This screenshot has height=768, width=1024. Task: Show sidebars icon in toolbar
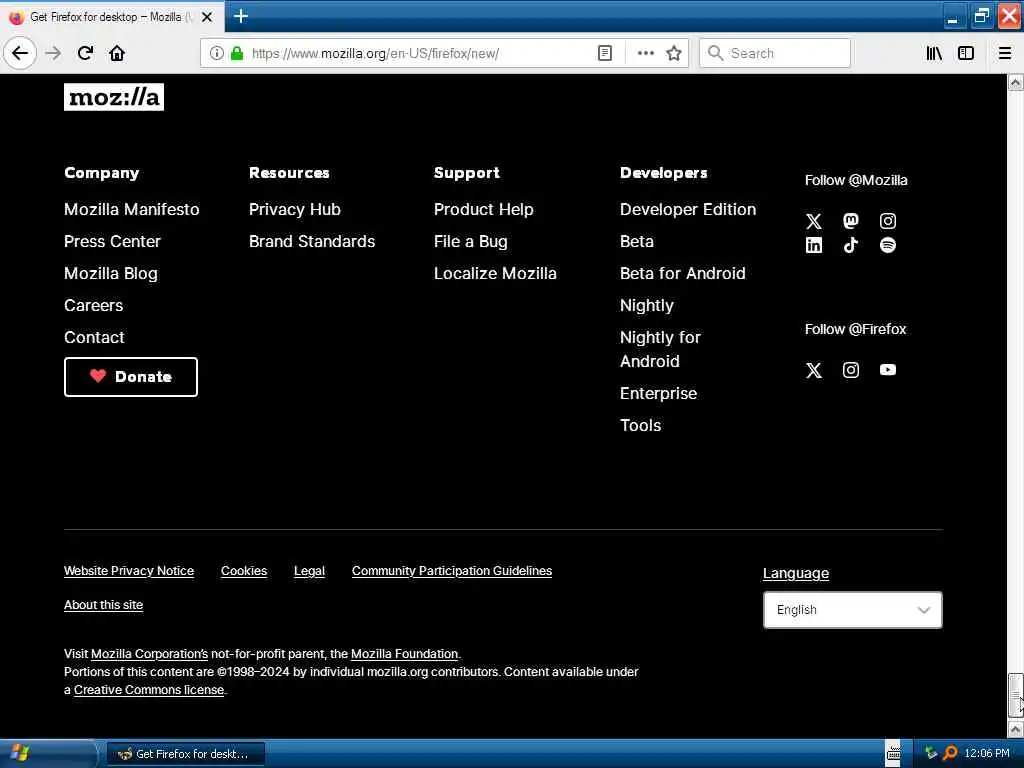point(966,53)
